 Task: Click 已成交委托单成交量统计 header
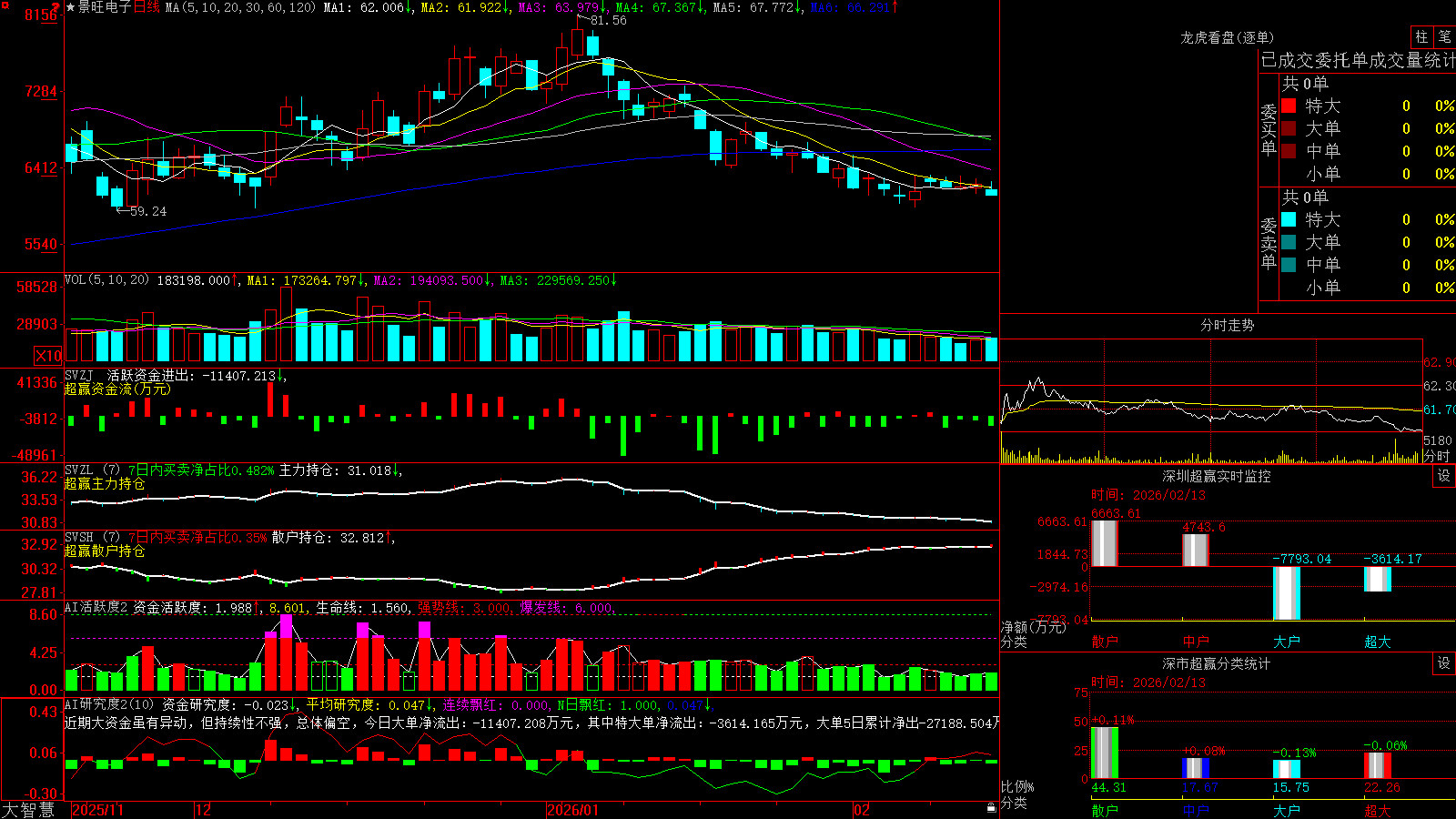pyautogui.click(x=1358, y=60)
